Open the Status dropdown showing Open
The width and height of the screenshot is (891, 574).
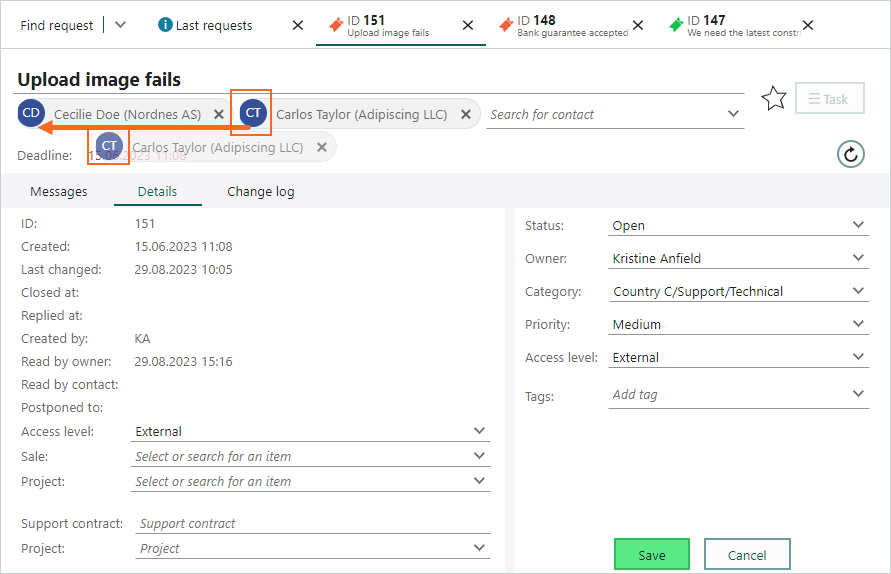click(x=739, y=225)
